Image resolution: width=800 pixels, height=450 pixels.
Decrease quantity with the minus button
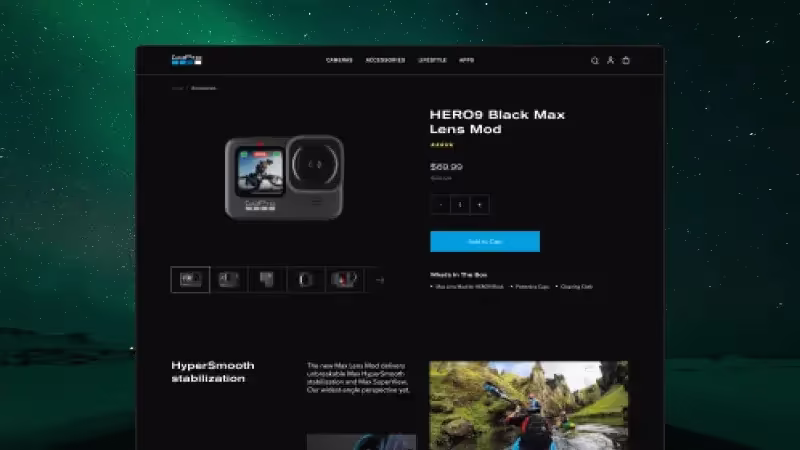coord(441,204)
